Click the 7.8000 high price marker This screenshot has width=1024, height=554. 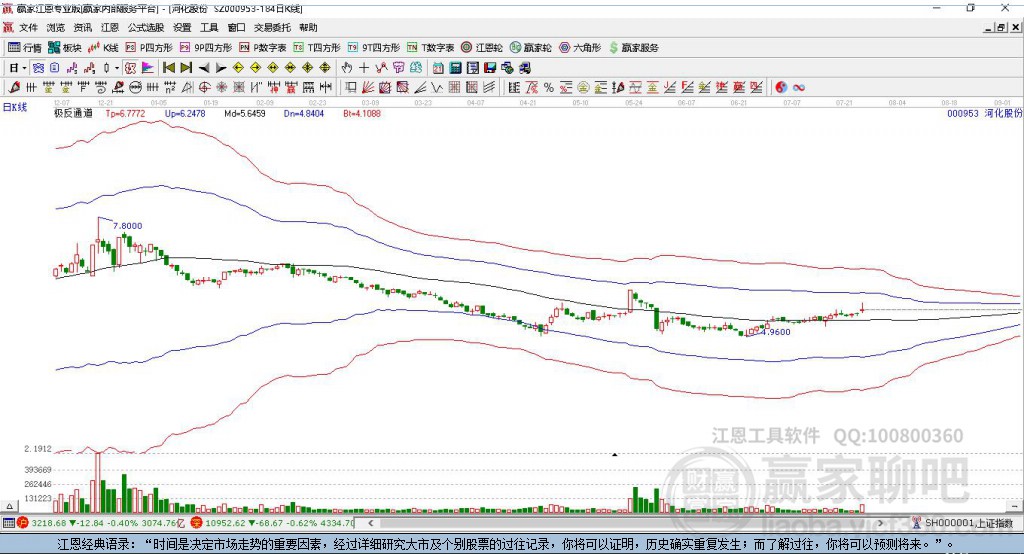[127, 225]
